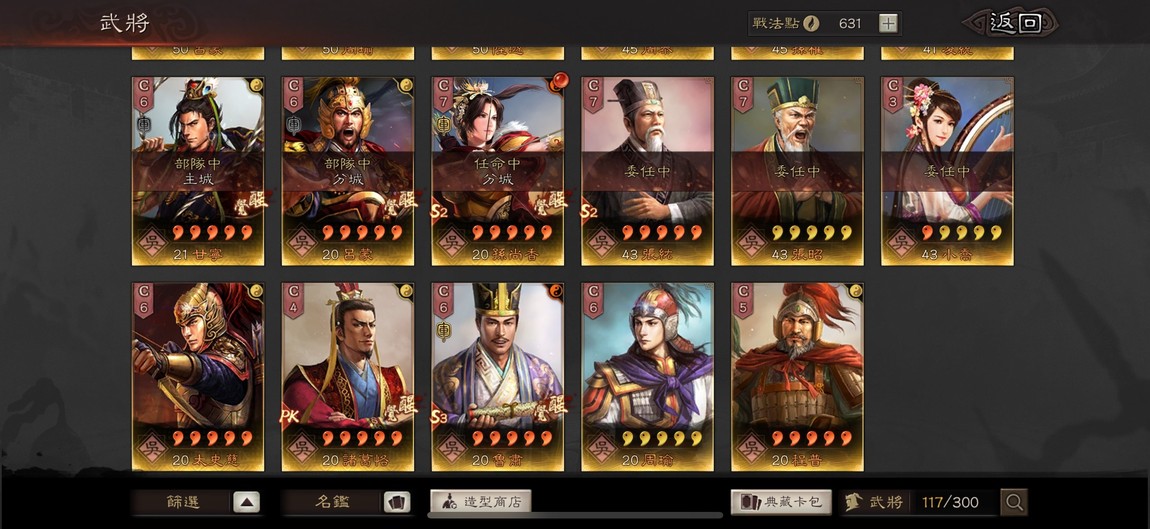Open the 名鑑 catalog tab
This screenshot has width=1150, height=529.
[333, 503]
